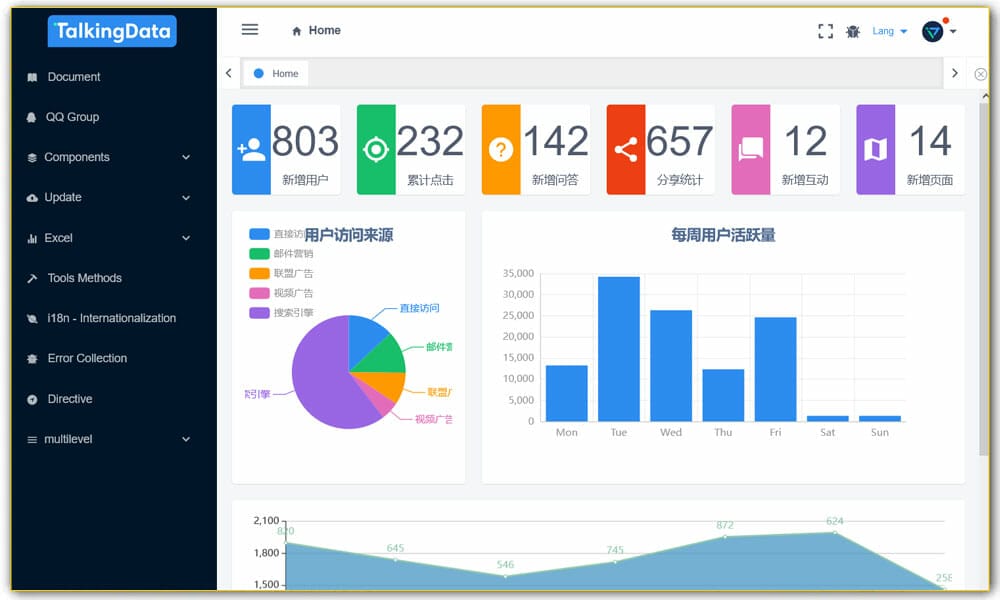Select the Directive sidebar icon

(31, 399)
